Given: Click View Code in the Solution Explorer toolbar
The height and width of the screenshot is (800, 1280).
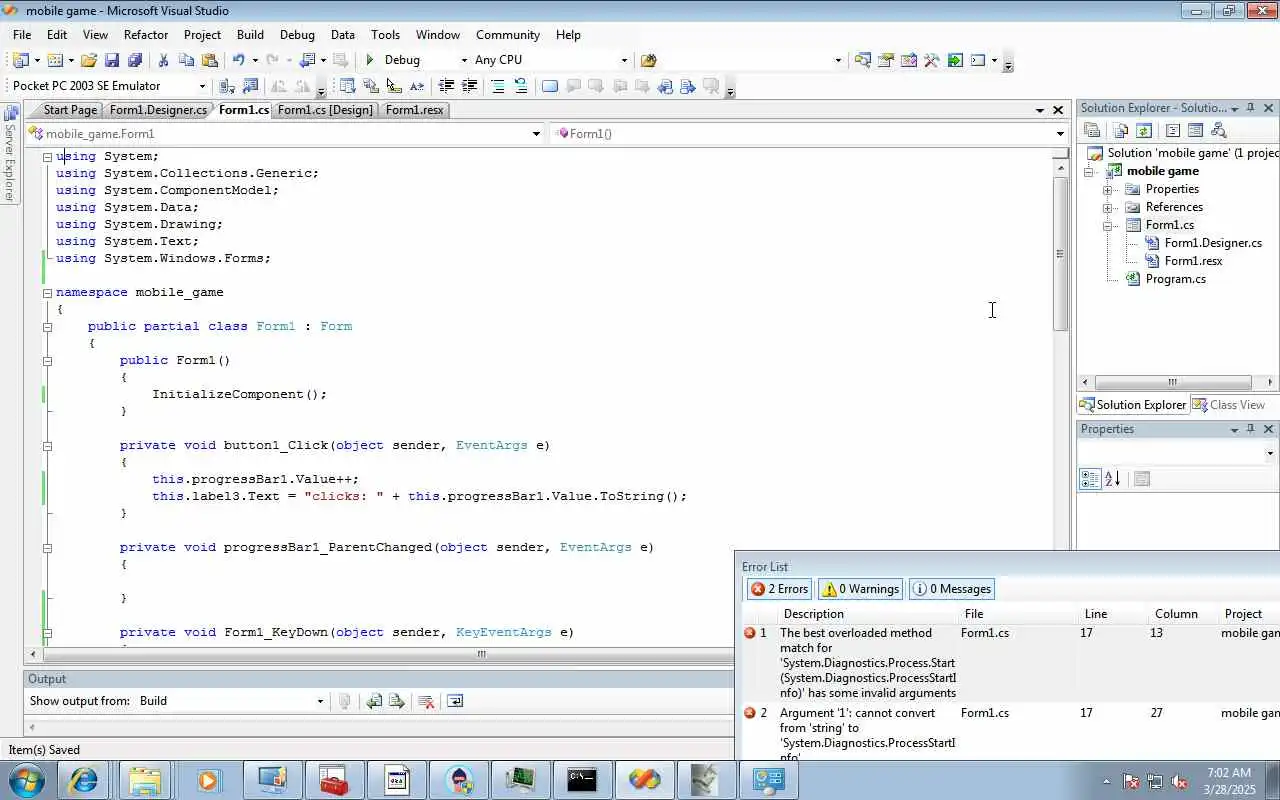Looking at the screenshot, I should click(x=1173, y=130).
